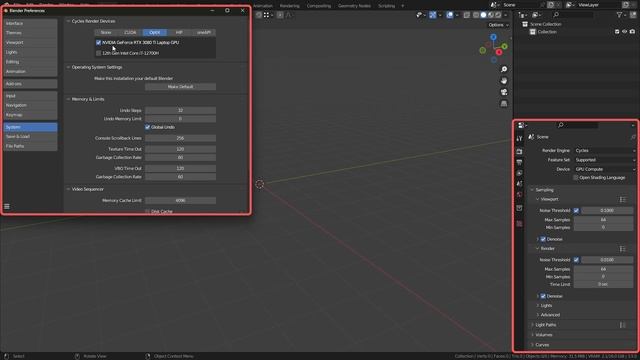Expand the Light Paths panel
The height and width of the screenshot is (360, 640).
pyautogui.click(x=532, y=325)
